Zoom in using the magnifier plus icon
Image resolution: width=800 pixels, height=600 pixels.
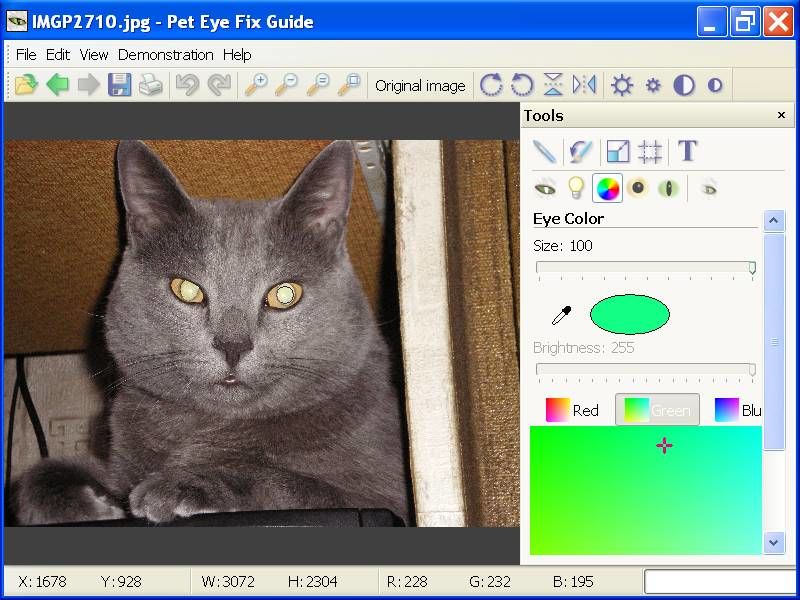256,86
